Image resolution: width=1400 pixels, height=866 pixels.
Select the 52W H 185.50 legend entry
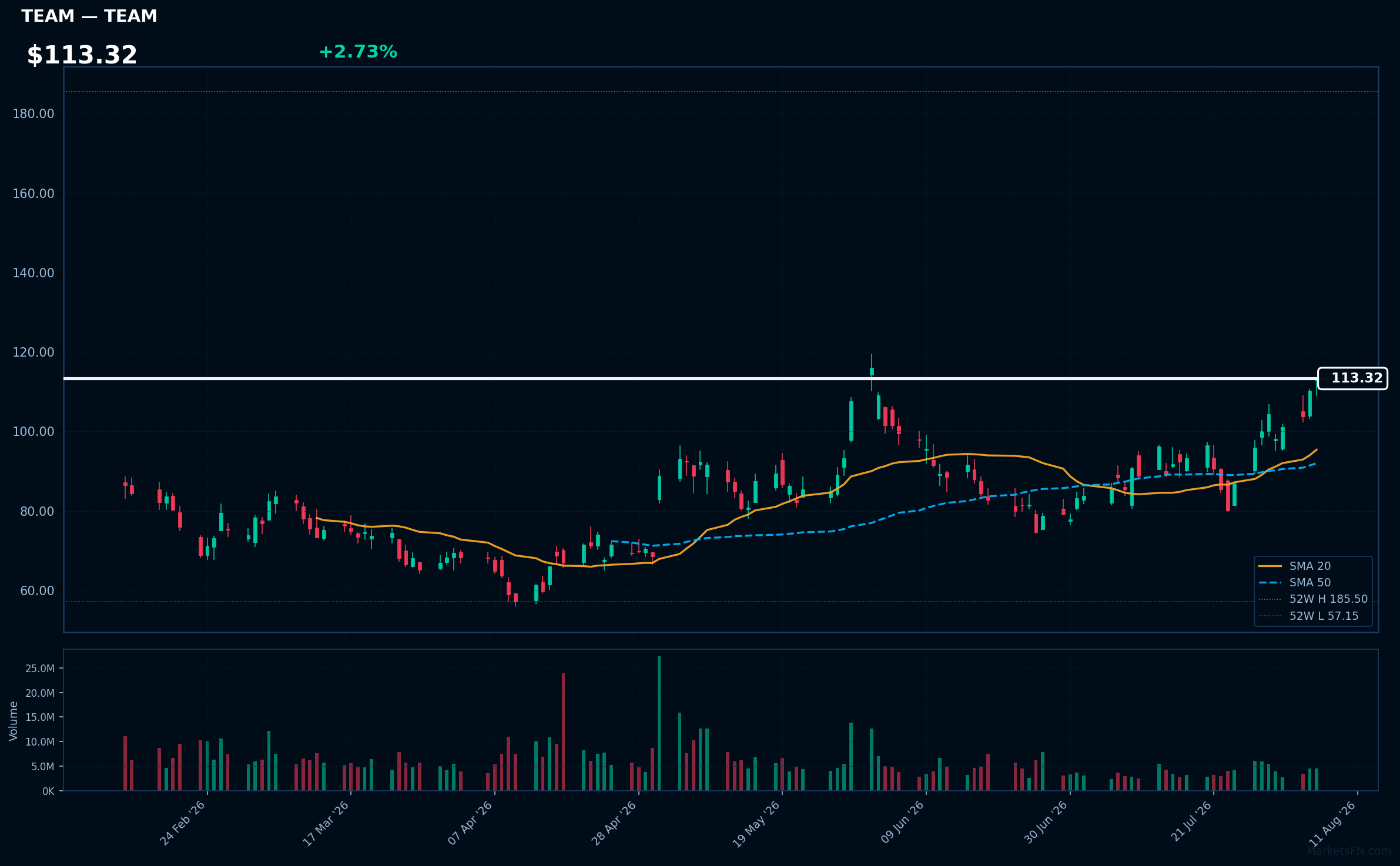1313,599
